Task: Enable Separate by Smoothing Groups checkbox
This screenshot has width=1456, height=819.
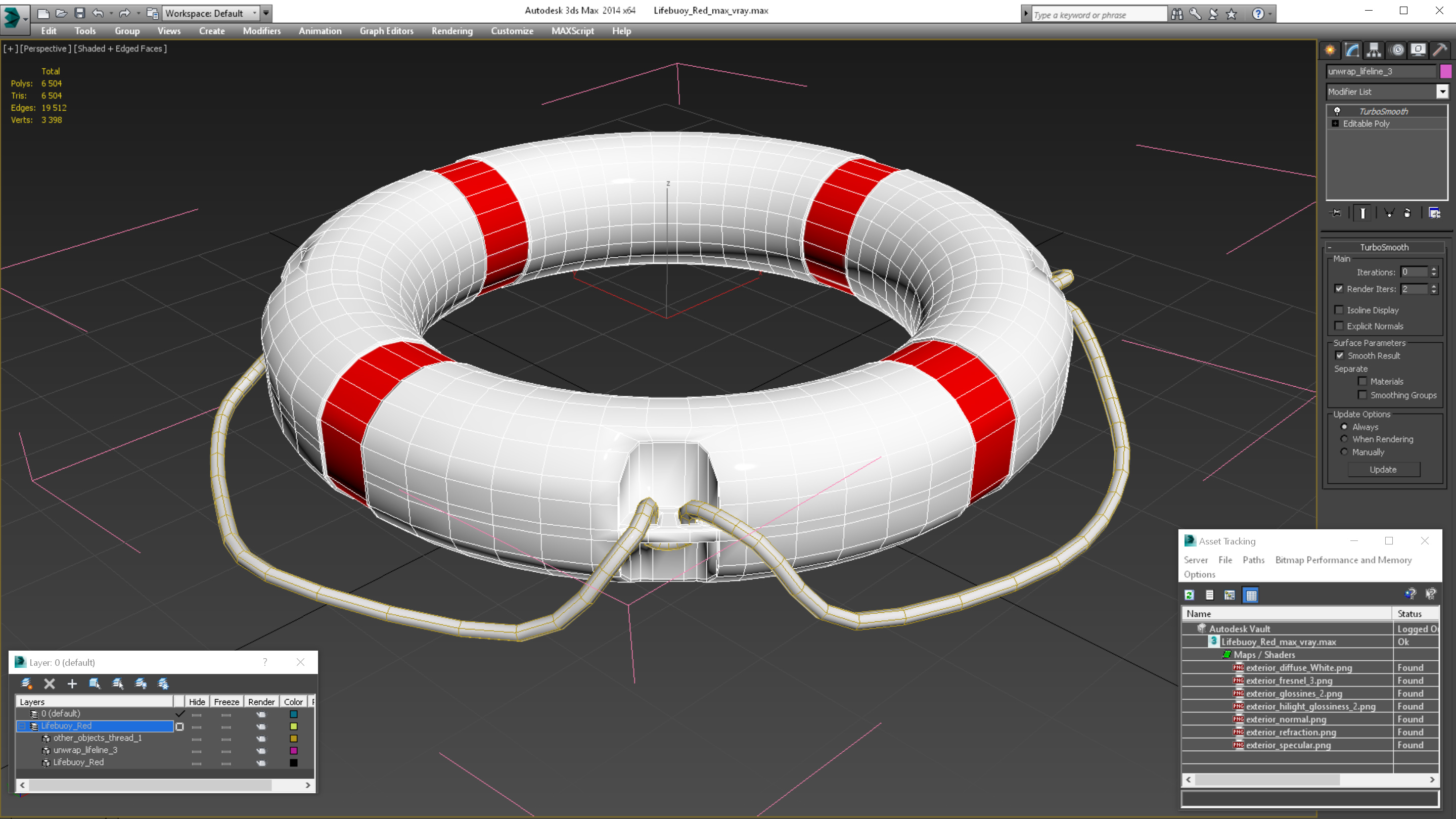Action: pyautogui.click(x=1362, y=395)
